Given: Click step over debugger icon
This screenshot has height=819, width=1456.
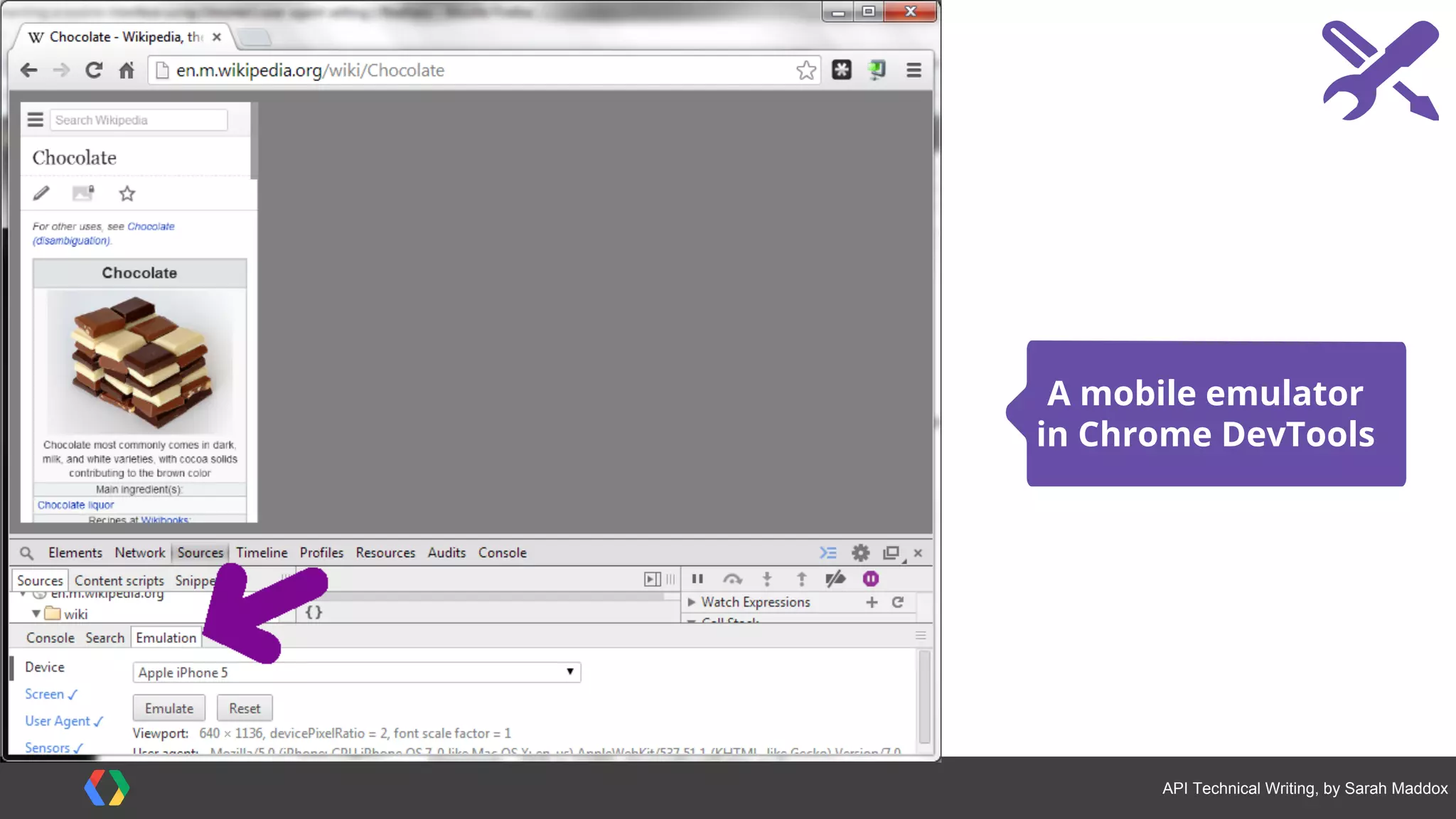Looking at the screenshot, I should pos(732,579).
